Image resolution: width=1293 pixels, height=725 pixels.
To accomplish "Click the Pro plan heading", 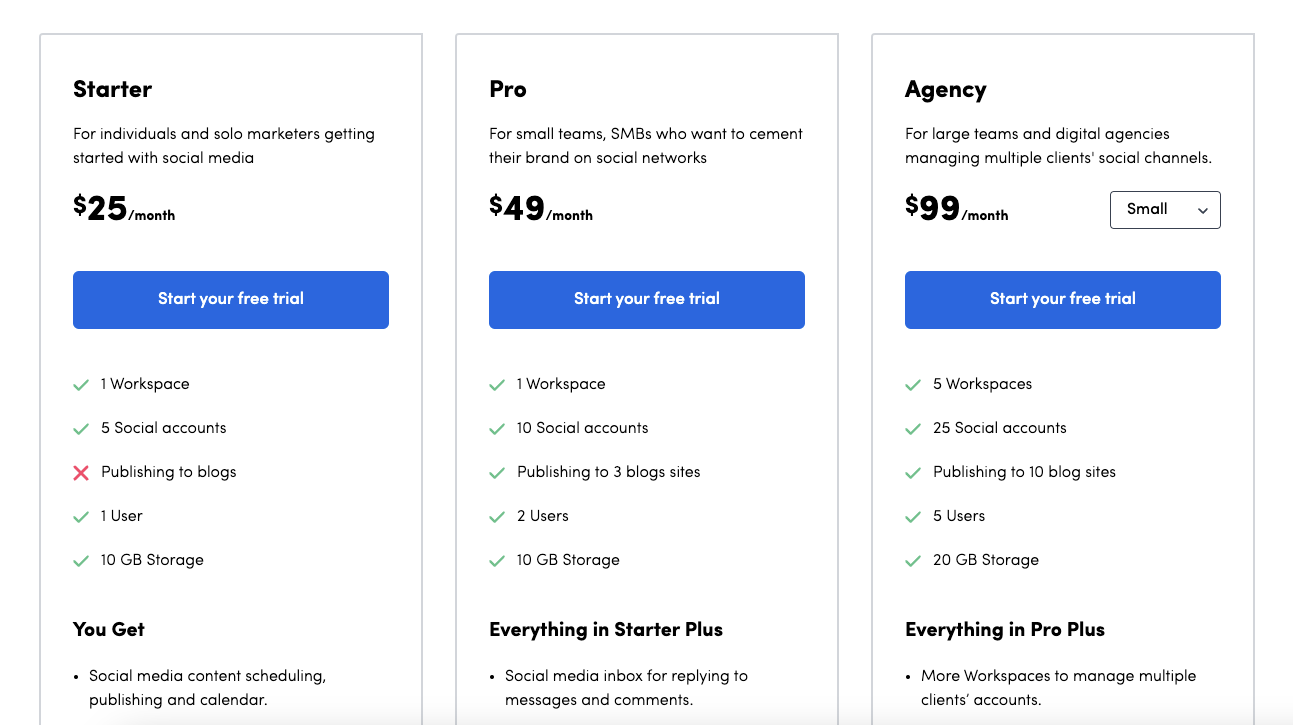I will coord(507,89).
